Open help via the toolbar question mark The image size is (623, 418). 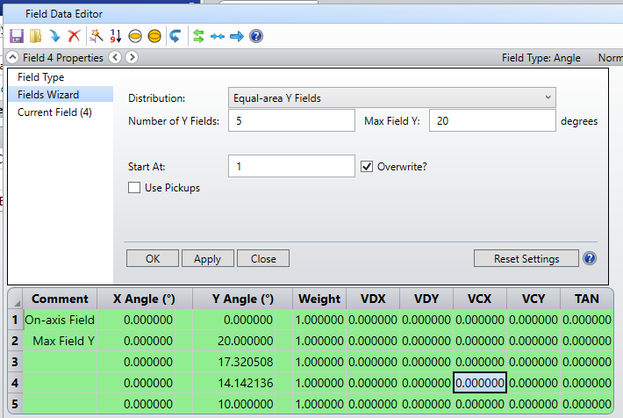coord(256,36)
